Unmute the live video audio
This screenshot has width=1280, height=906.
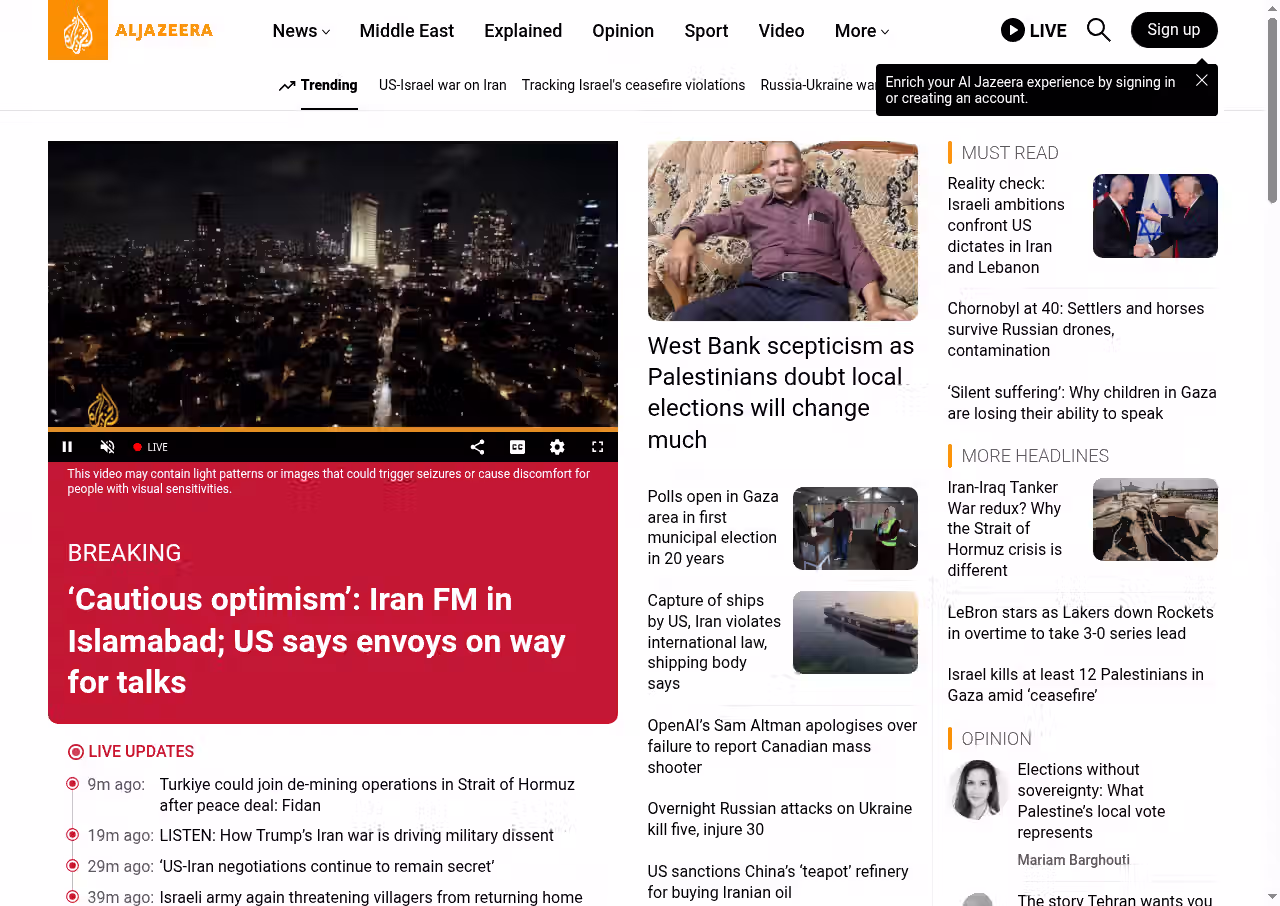pos(107,447)
